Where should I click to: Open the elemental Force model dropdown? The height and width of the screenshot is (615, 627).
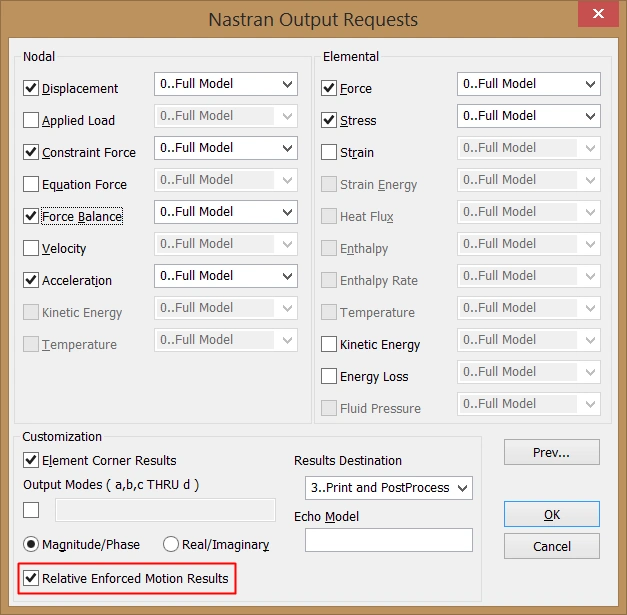coord(529,84)
